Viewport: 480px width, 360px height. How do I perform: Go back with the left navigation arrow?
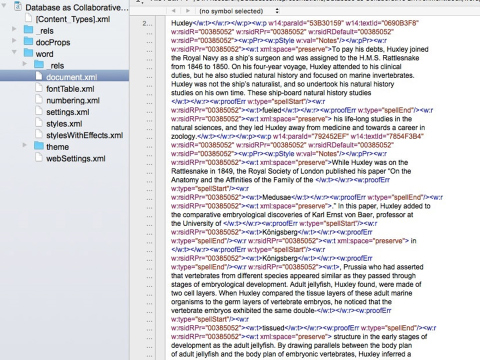pyautogui.click(x=173, y=11)
